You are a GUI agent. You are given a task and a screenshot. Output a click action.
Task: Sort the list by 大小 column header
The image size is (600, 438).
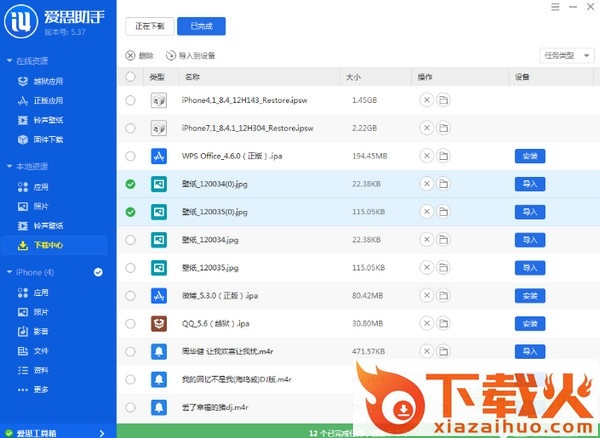[x=354, y=76]
